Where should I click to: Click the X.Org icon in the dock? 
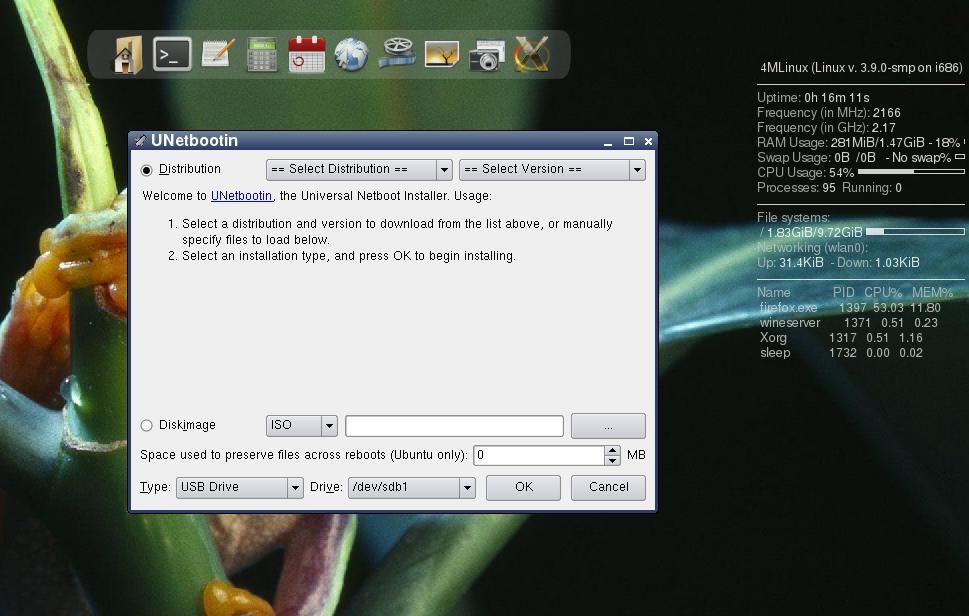click(532, 54)
